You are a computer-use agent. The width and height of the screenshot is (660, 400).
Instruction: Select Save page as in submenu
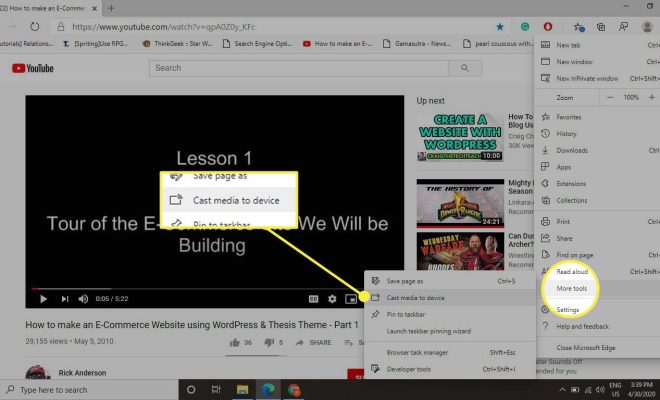tap(450, 281)
